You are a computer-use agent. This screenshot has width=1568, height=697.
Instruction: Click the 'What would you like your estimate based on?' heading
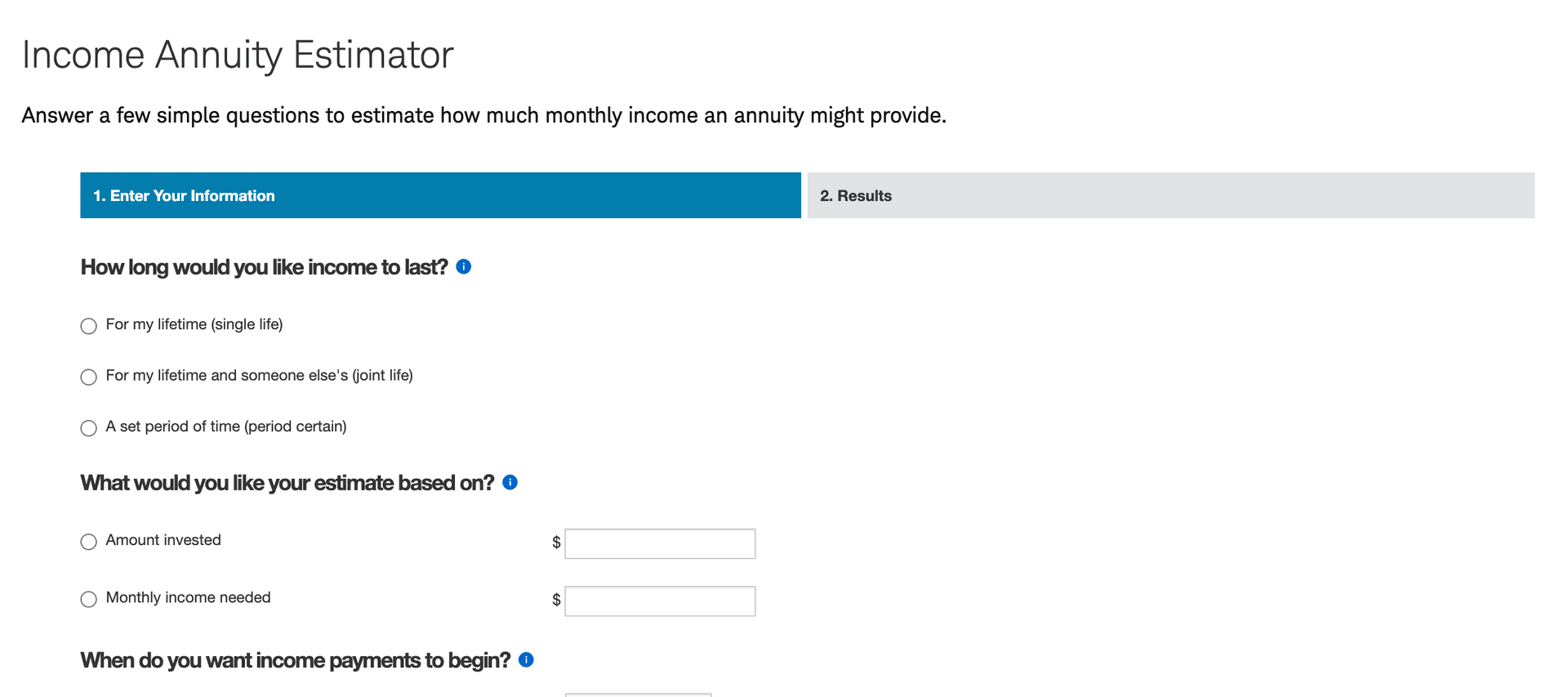point(287,483)
